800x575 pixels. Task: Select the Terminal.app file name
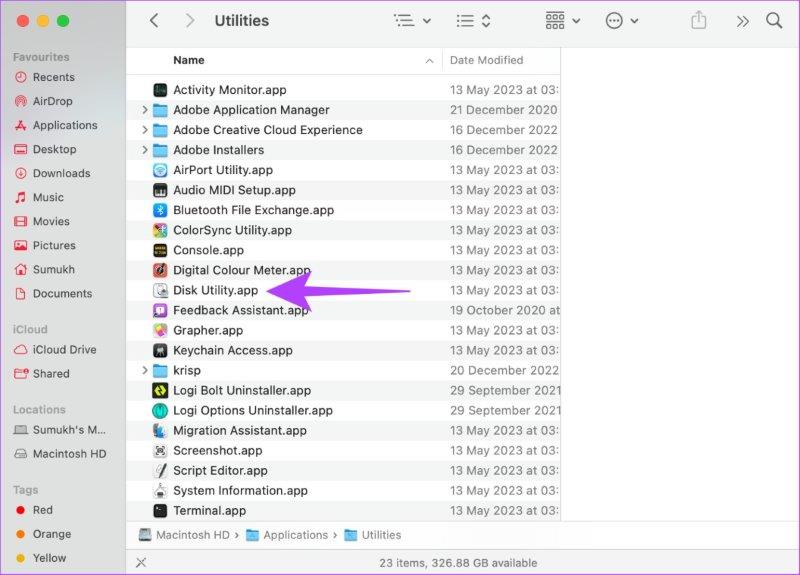click(209, 511)
